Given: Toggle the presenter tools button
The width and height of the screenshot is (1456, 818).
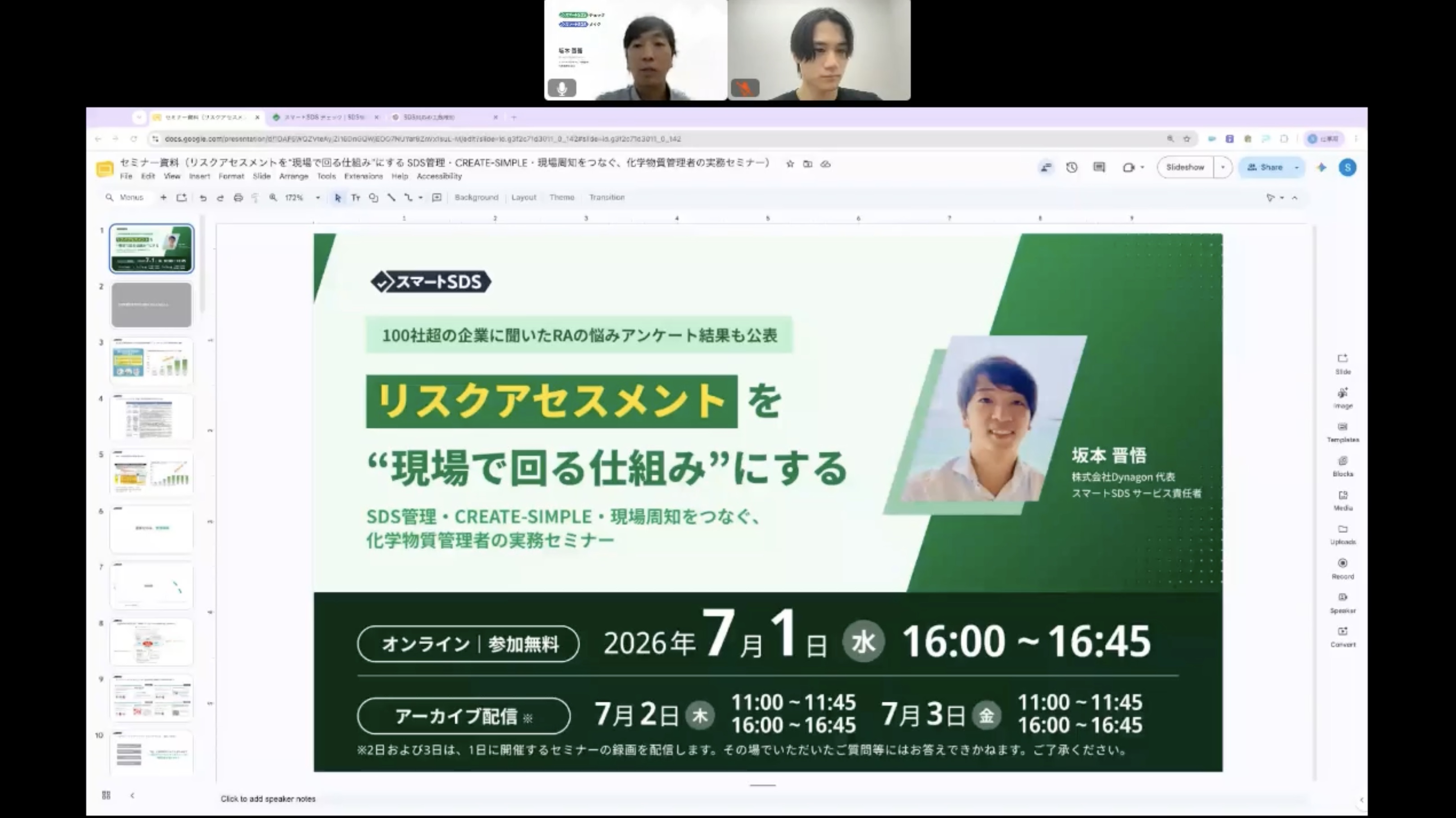Looking at the screenshot, I should coord(1046,167).
